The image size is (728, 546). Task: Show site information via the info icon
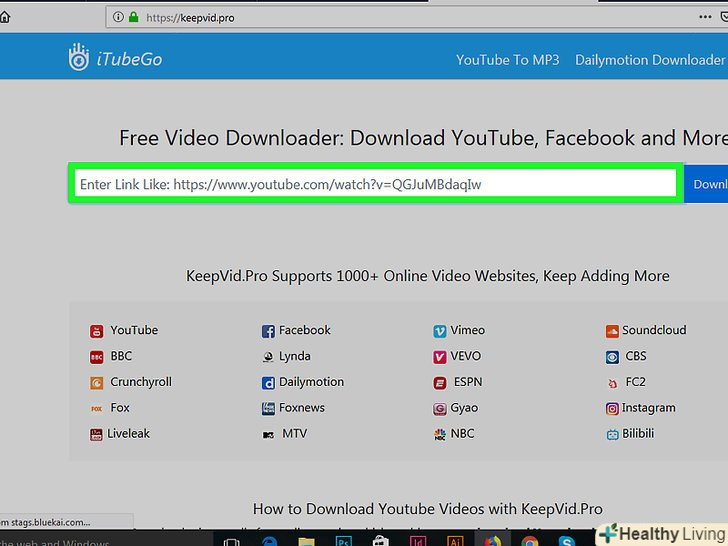[x=118, y=18]
